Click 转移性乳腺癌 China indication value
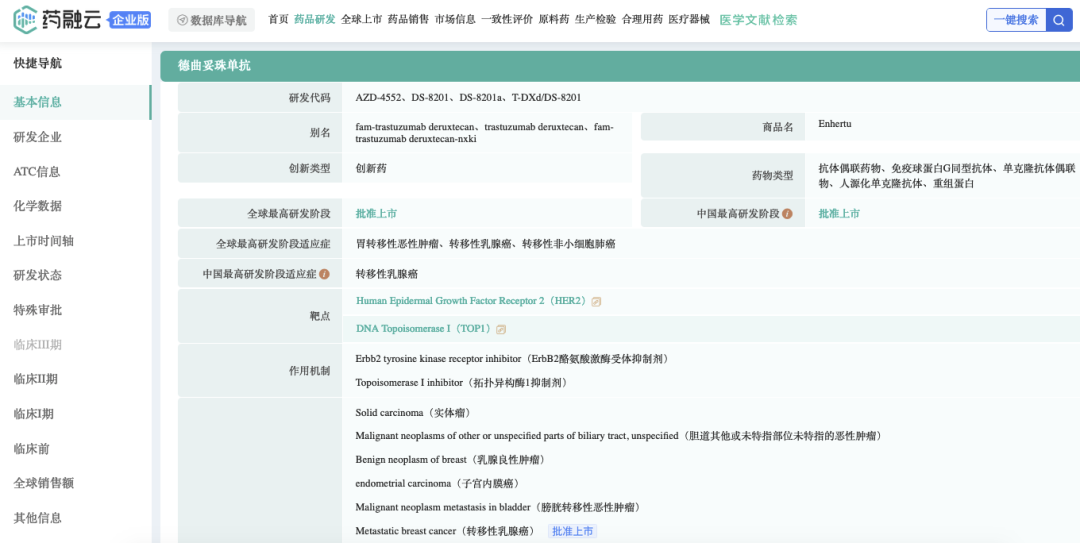This screenshot has width=1080, height=543. click(386, 274)
